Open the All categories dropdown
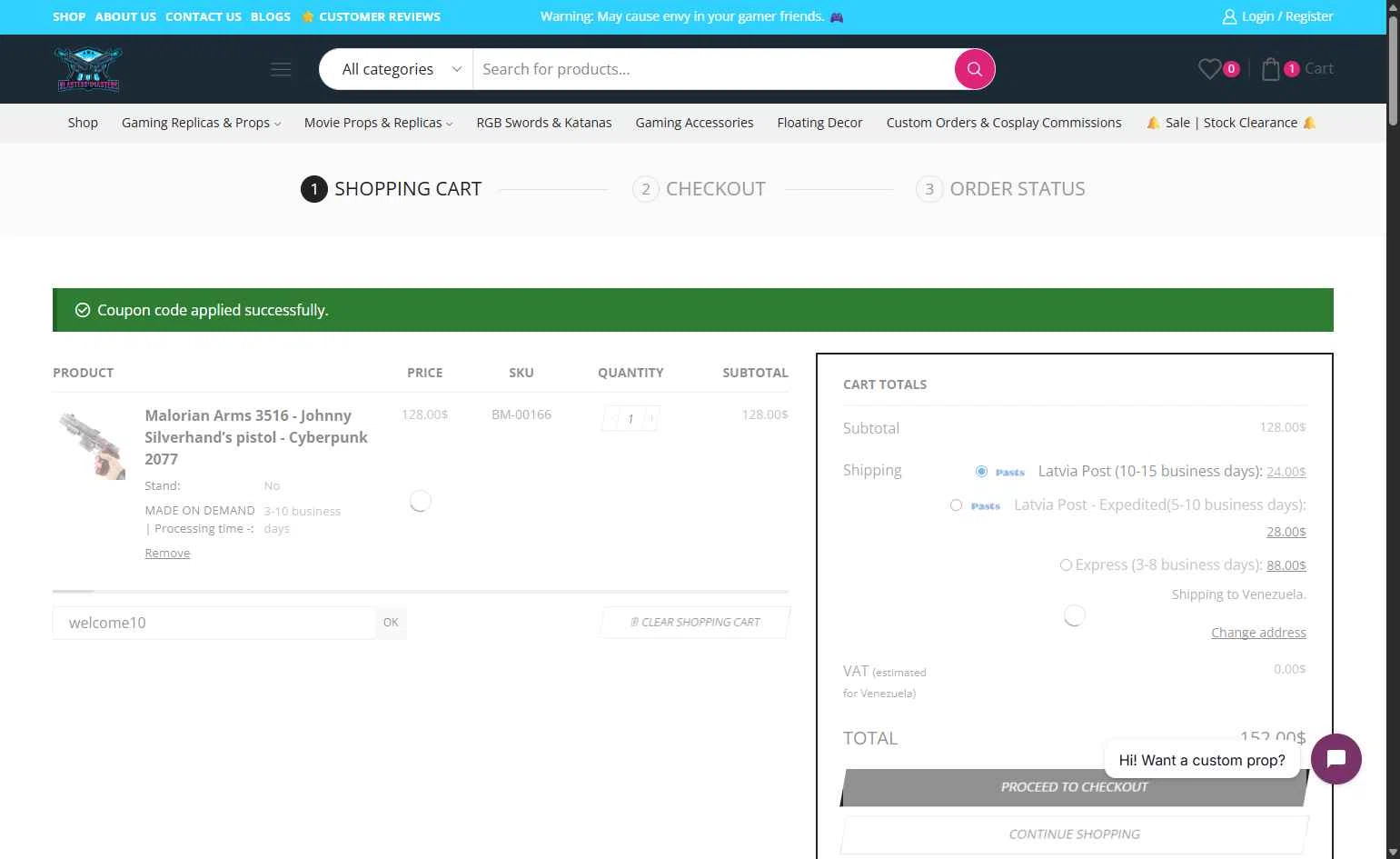Screen dimensions: 1400x859 [x=400, y=69]
